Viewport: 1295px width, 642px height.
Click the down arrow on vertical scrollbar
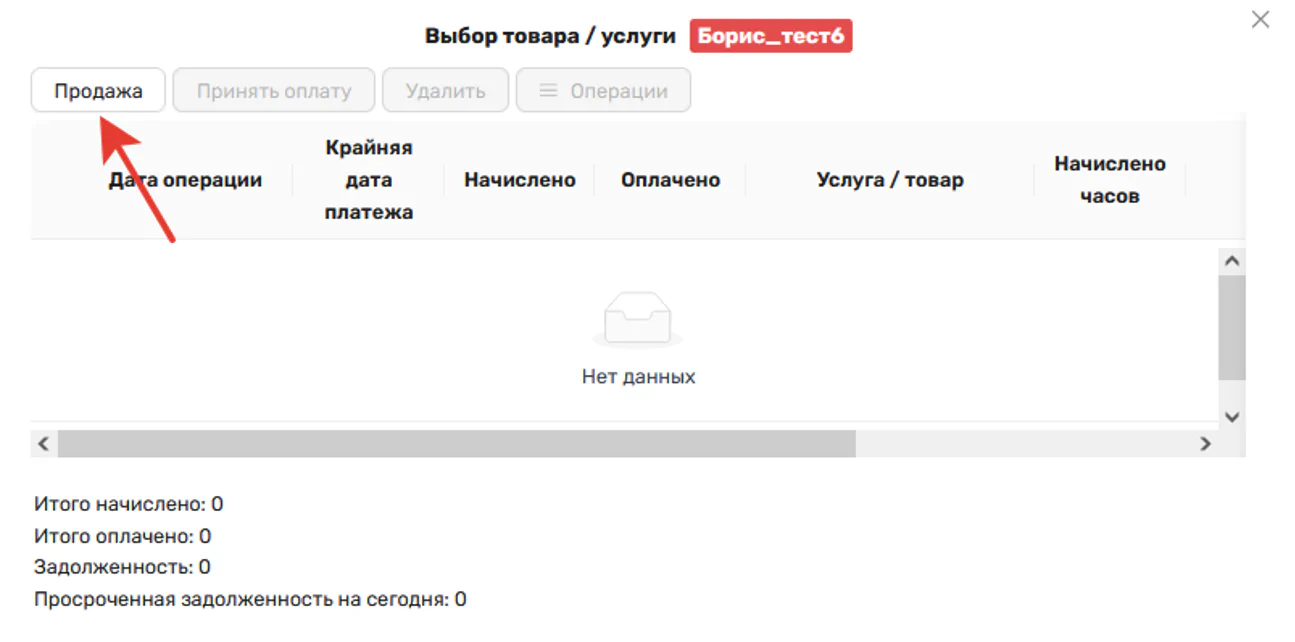click(x=1232, y=417)
